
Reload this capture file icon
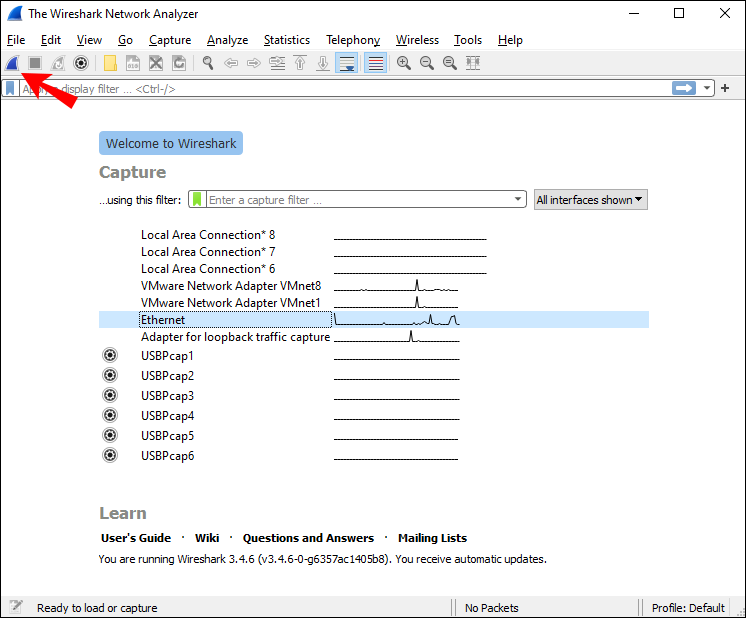tap(179, 63)
